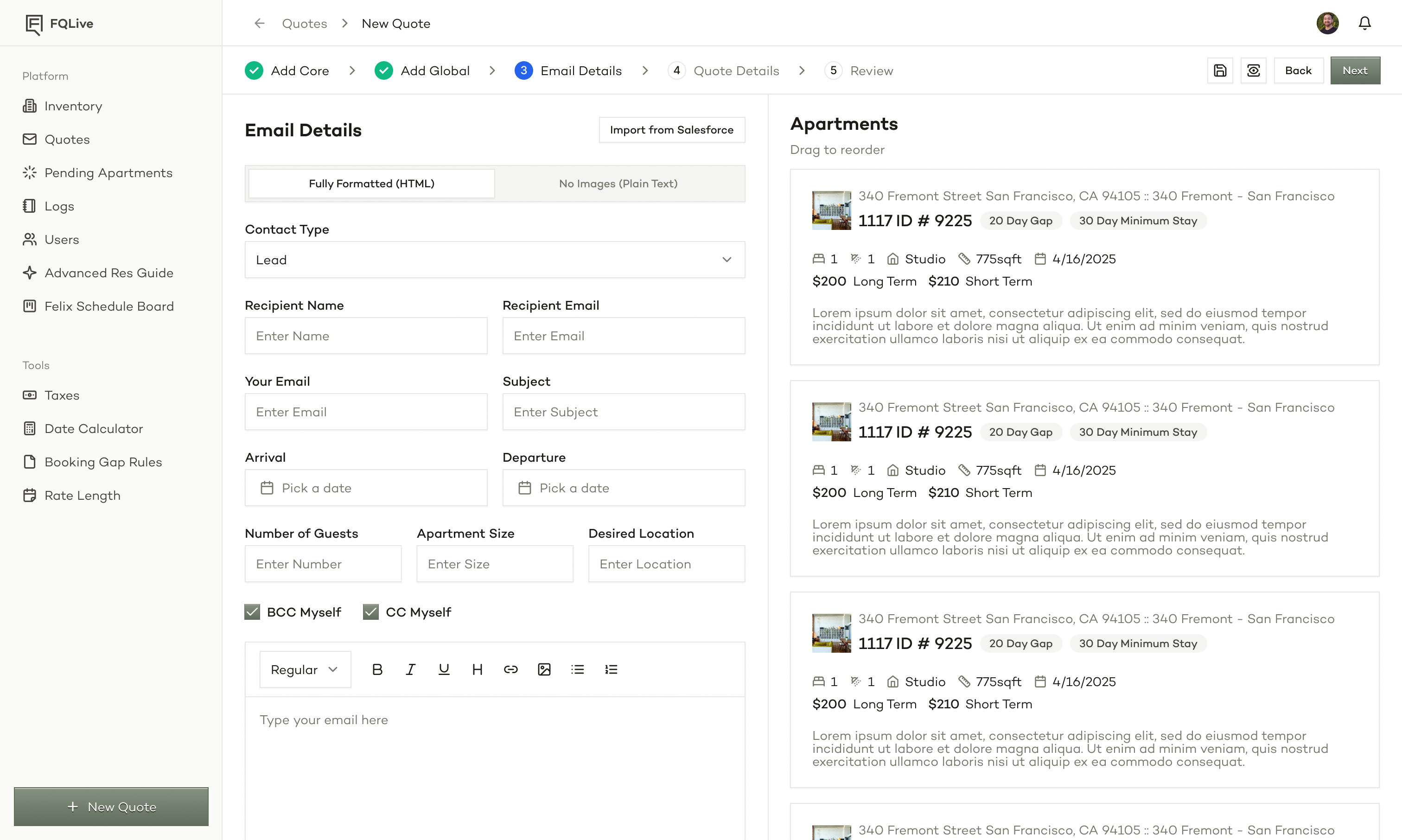Go to the Add Core step
The image size is (1402, 840).
(x=287, y=71)
